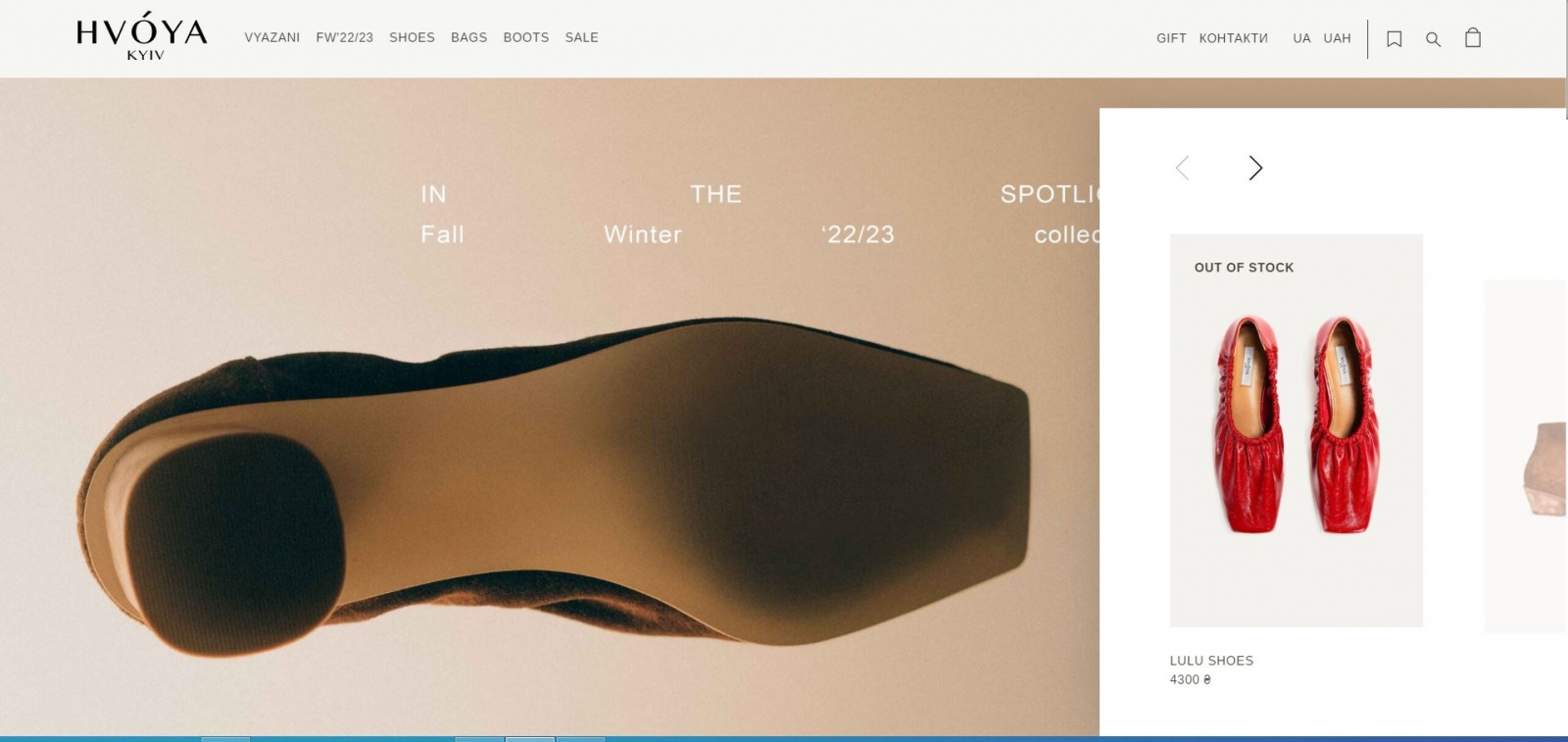Show previous product with left arrow

click(x=1183, y=168)
